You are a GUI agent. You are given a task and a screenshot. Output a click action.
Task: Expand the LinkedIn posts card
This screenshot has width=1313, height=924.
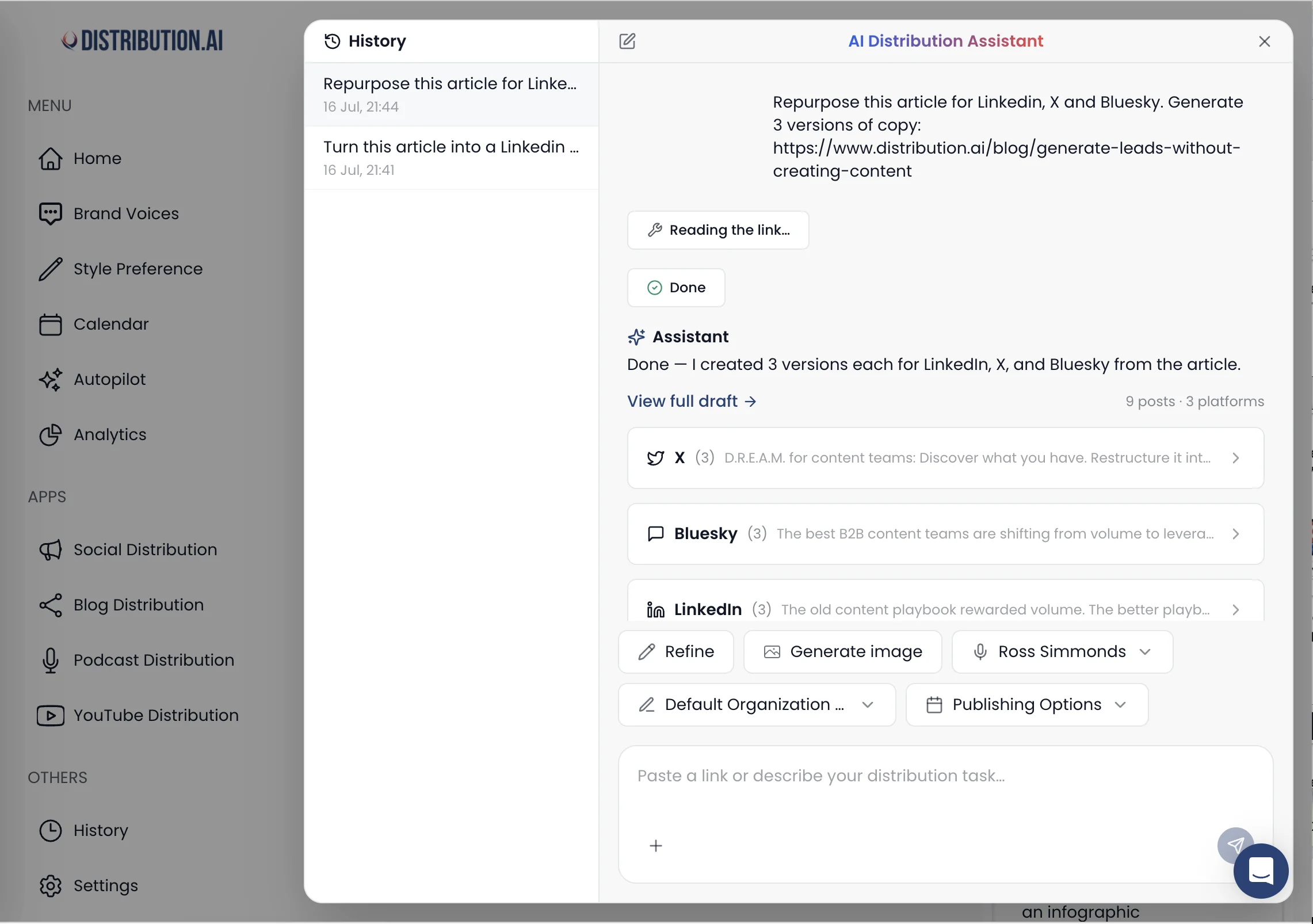point(945,601)
